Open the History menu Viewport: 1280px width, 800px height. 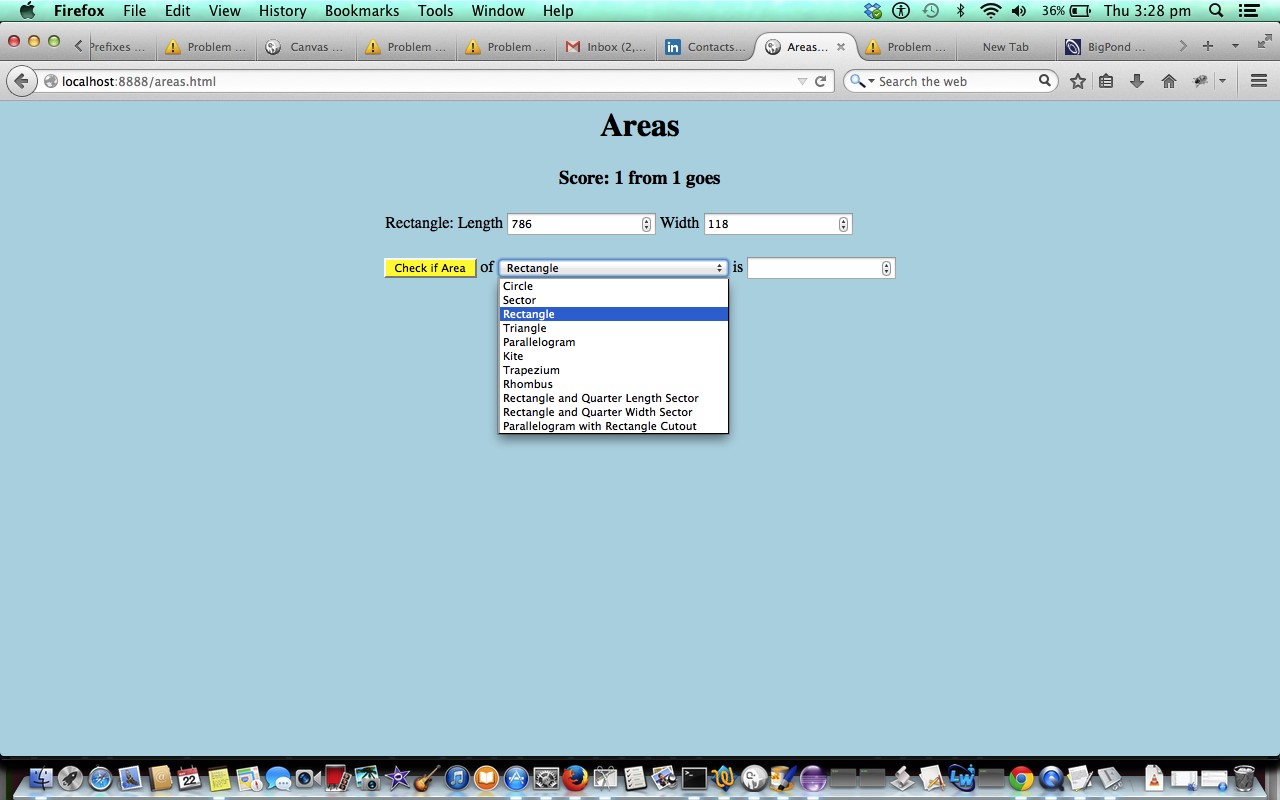click(282, 11)
